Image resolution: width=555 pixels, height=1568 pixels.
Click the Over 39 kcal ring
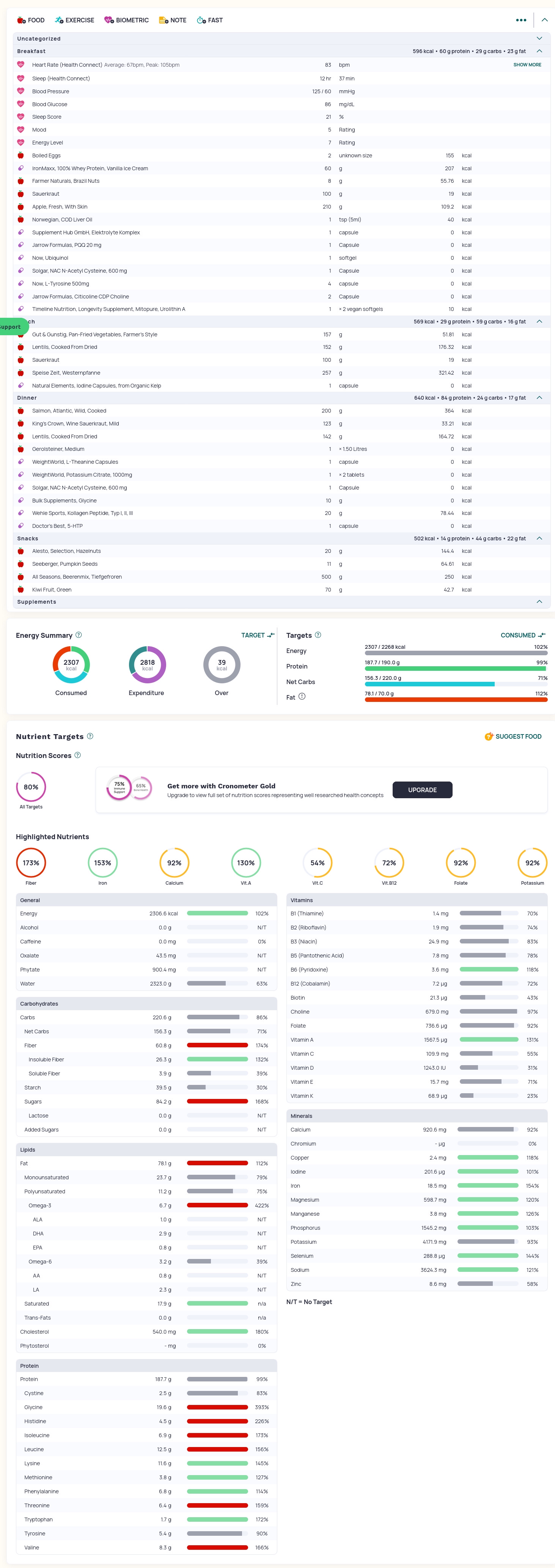click(x=222, y=665)
